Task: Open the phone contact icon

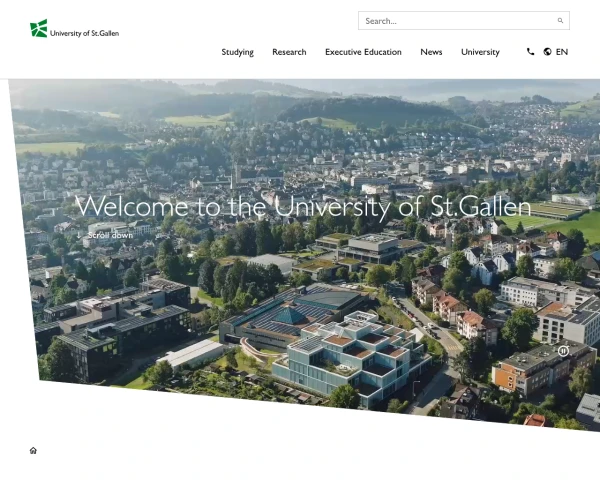Action: point(530,52)
